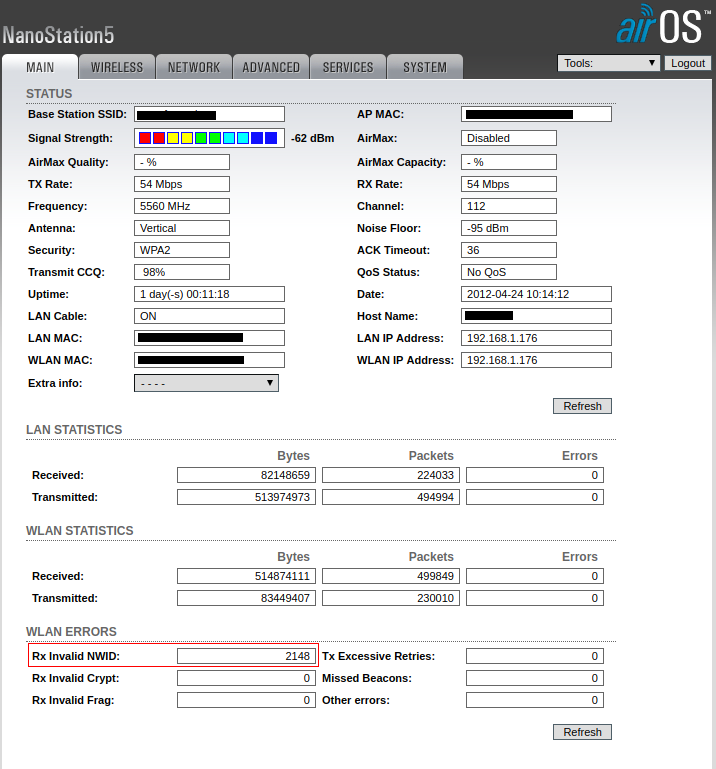Viewport: 716px width, 769px height.
Task: Go to the Advanced tab
Action: (x=271, y=67)
